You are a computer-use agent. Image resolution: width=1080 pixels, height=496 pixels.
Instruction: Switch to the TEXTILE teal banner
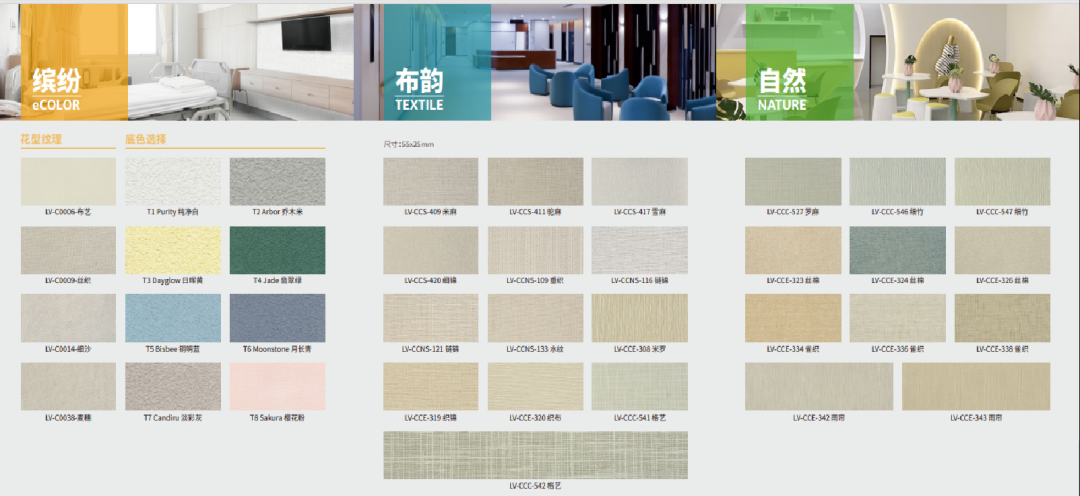point(436,62)
